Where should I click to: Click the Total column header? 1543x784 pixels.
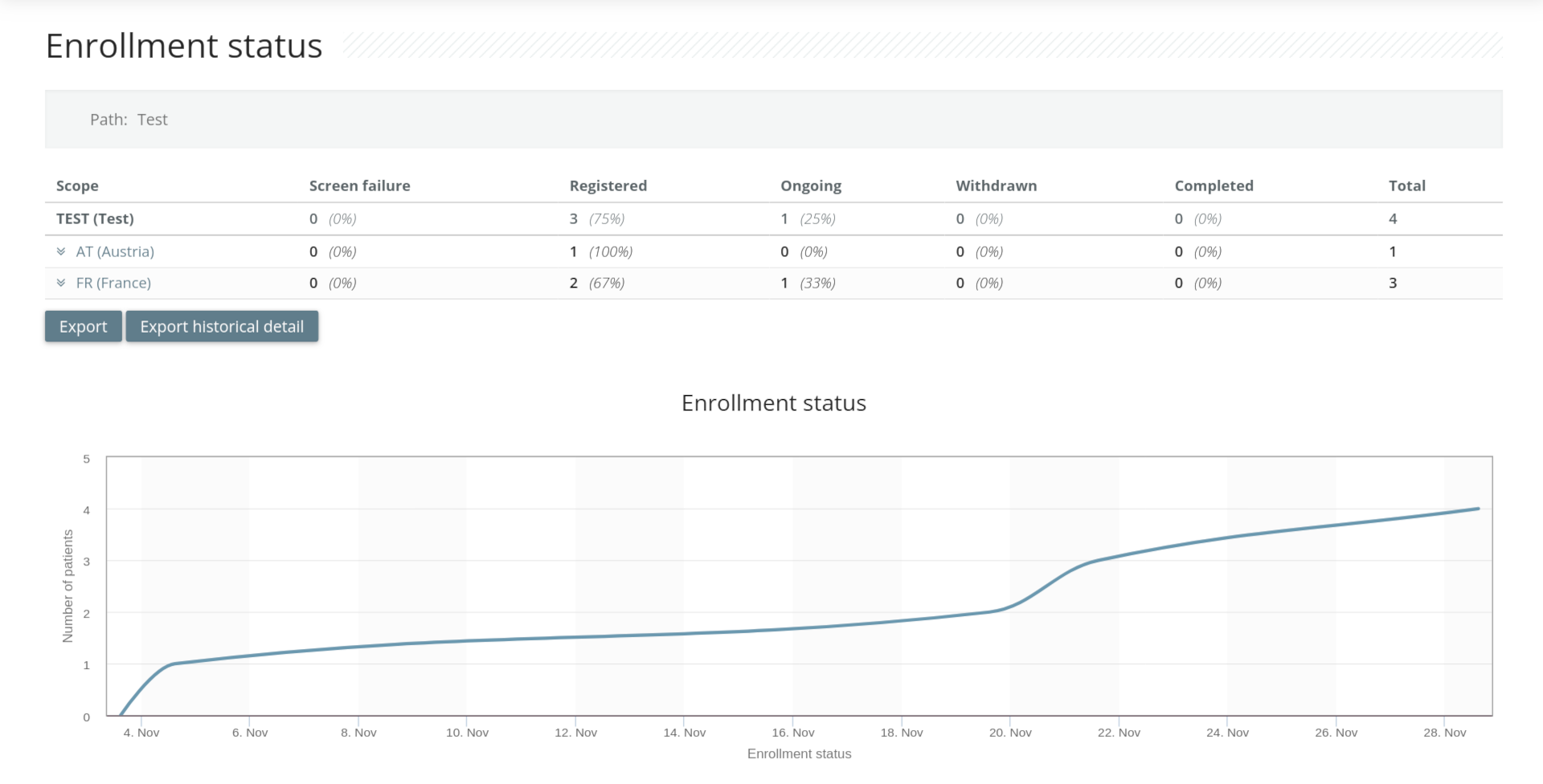1406,186
